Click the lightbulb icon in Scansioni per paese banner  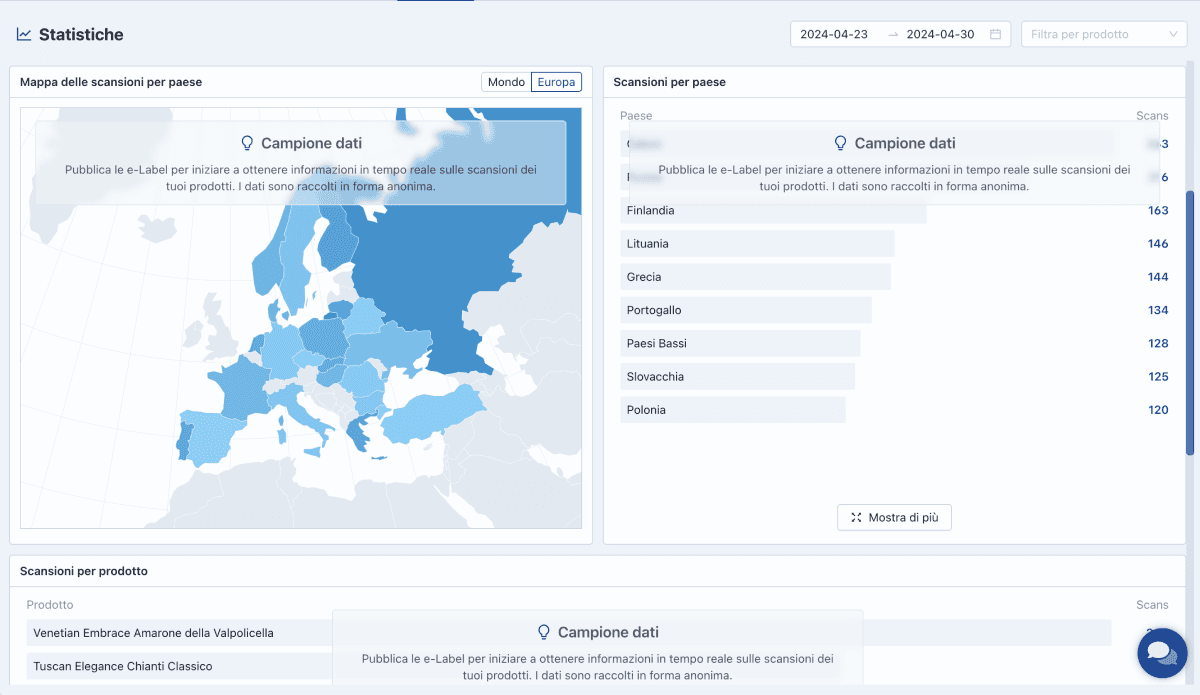click(841, 143)
